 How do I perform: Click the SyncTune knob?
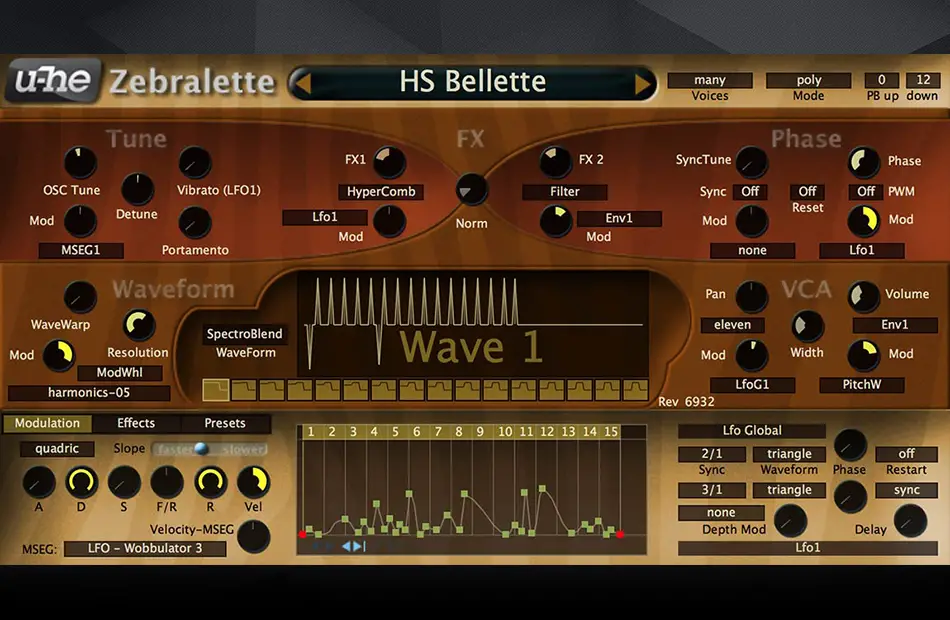[x=752, y=162]
